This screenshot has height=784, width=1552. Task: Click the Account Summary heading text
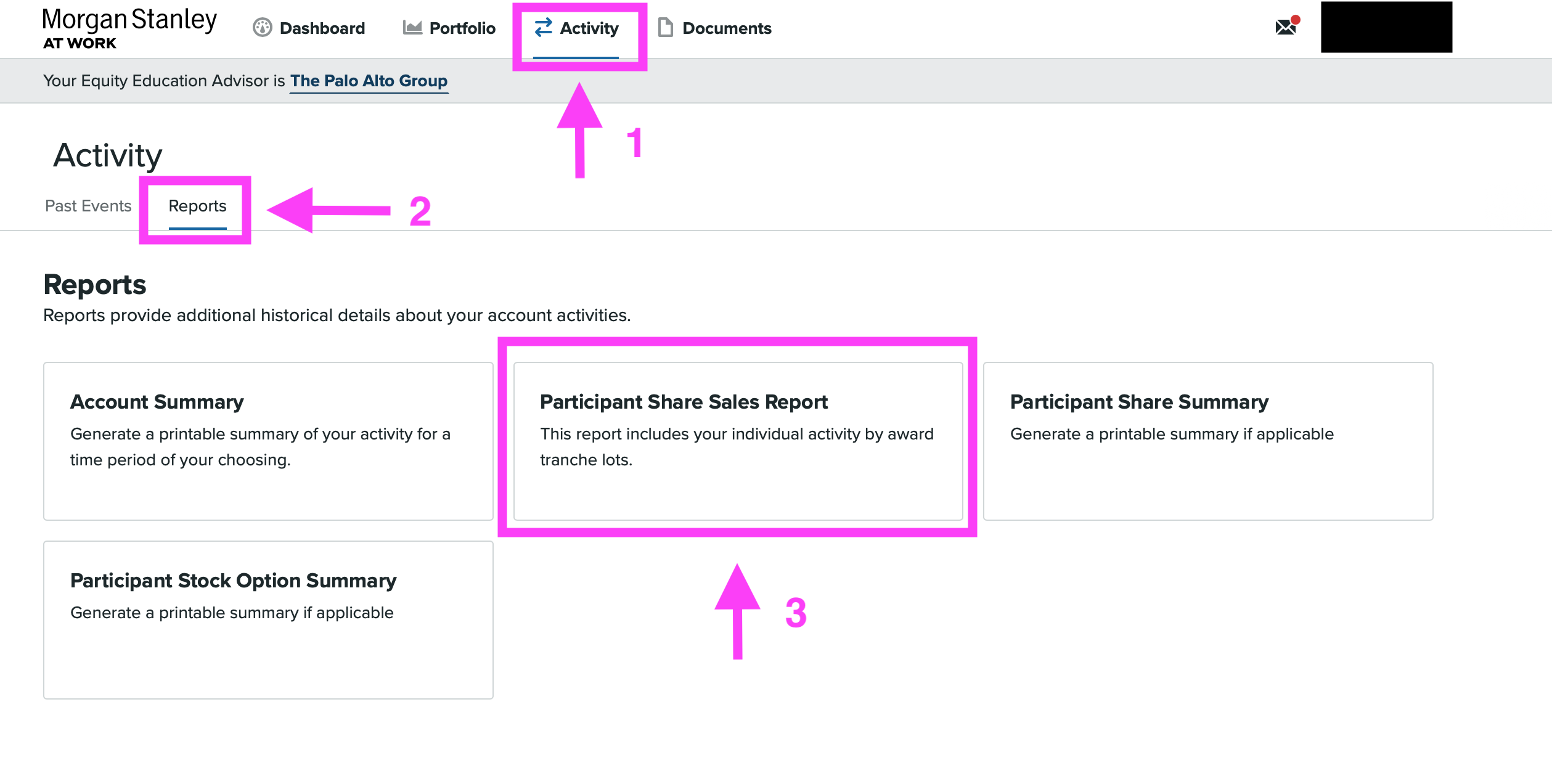pos(157,402)
